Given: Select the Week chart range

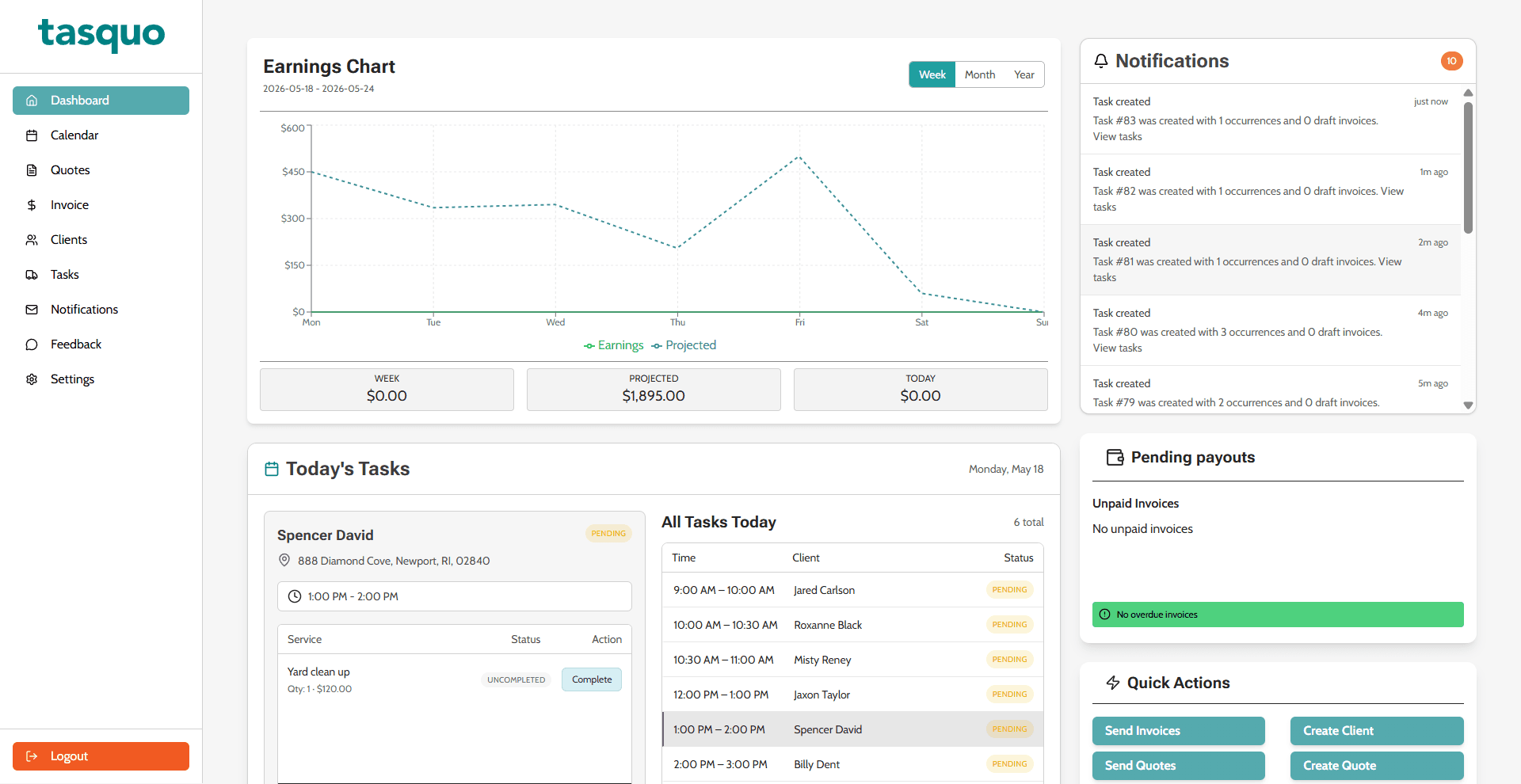Looking at the screenshot, I should click(x=932, y=74).
